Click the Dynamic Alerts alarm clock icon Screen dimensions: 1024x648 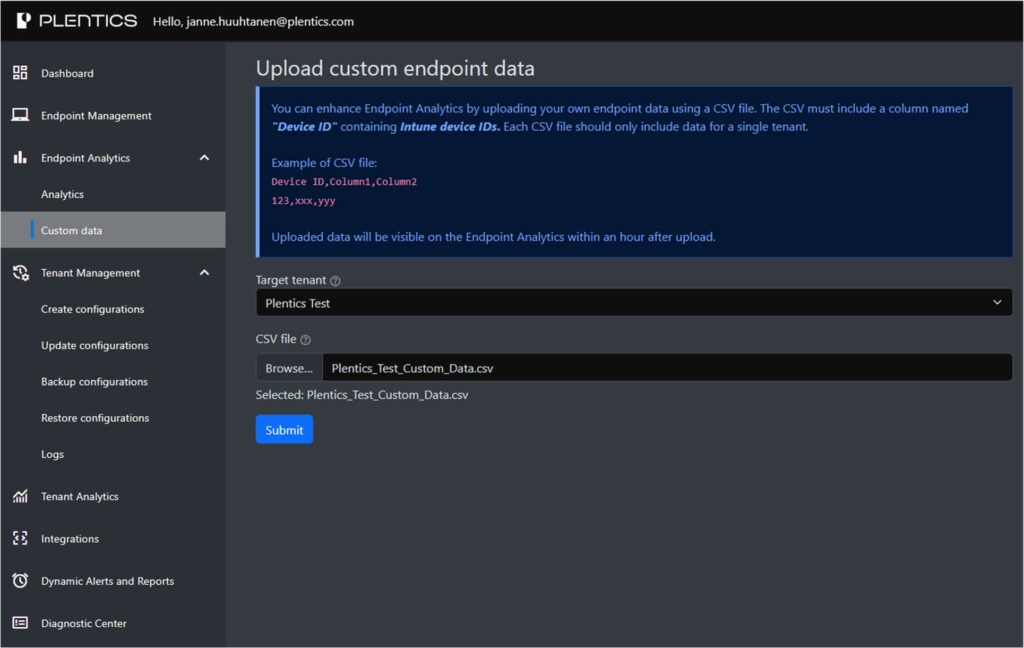[x=20, y=580]
